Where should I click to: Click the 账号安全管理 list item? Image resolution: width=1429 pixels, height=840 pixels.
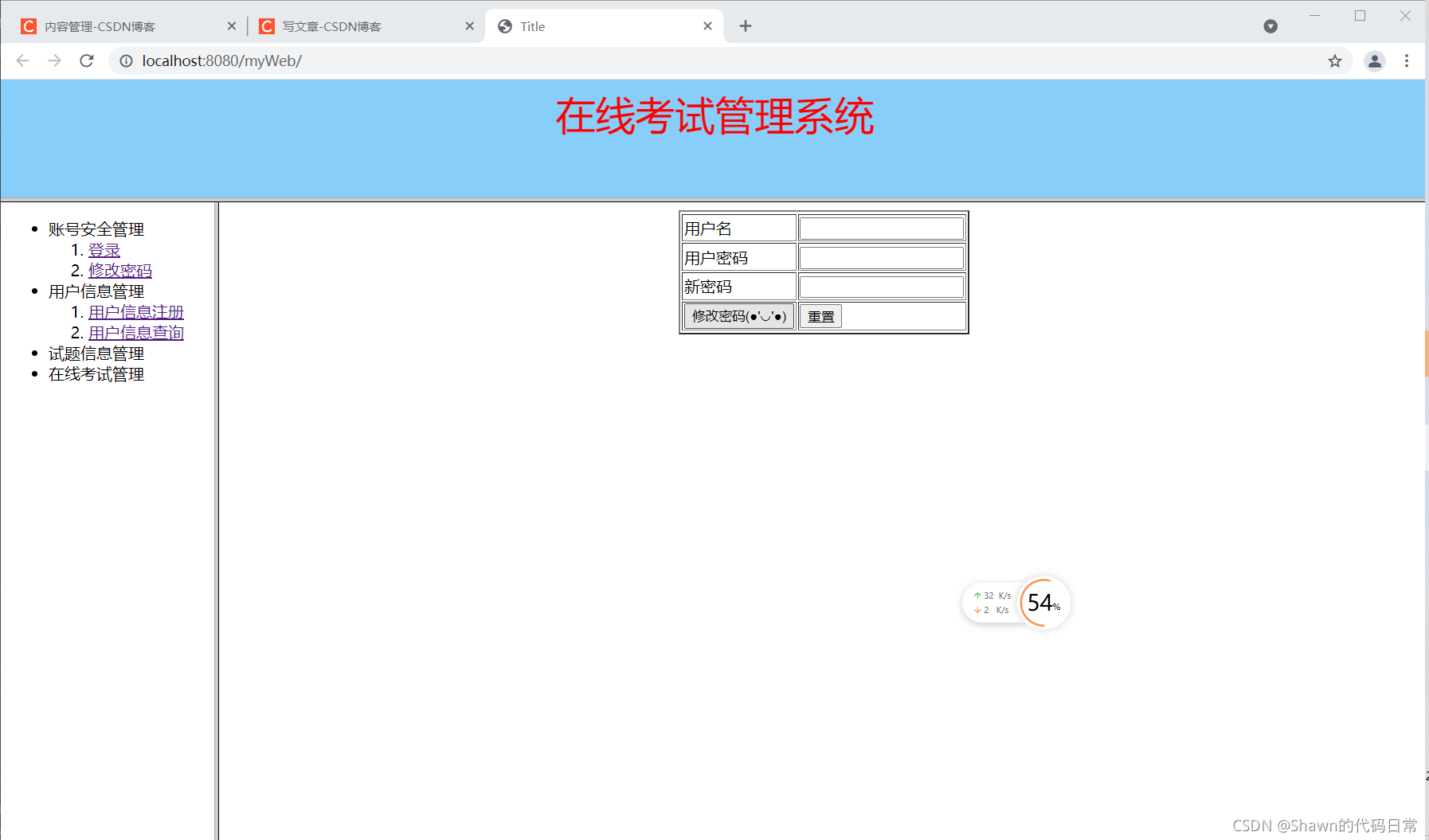point(96,229)
